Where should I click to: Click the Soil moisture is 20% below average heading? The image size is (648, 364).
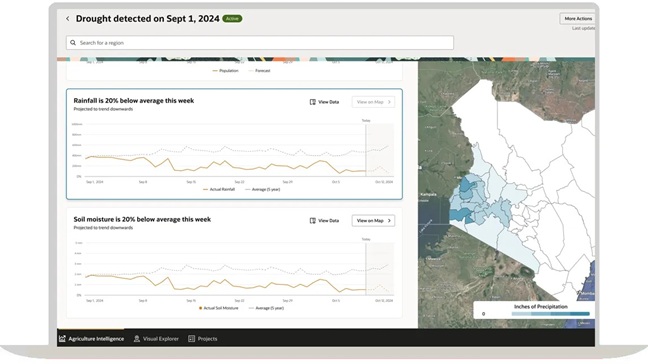pos(142,219)
